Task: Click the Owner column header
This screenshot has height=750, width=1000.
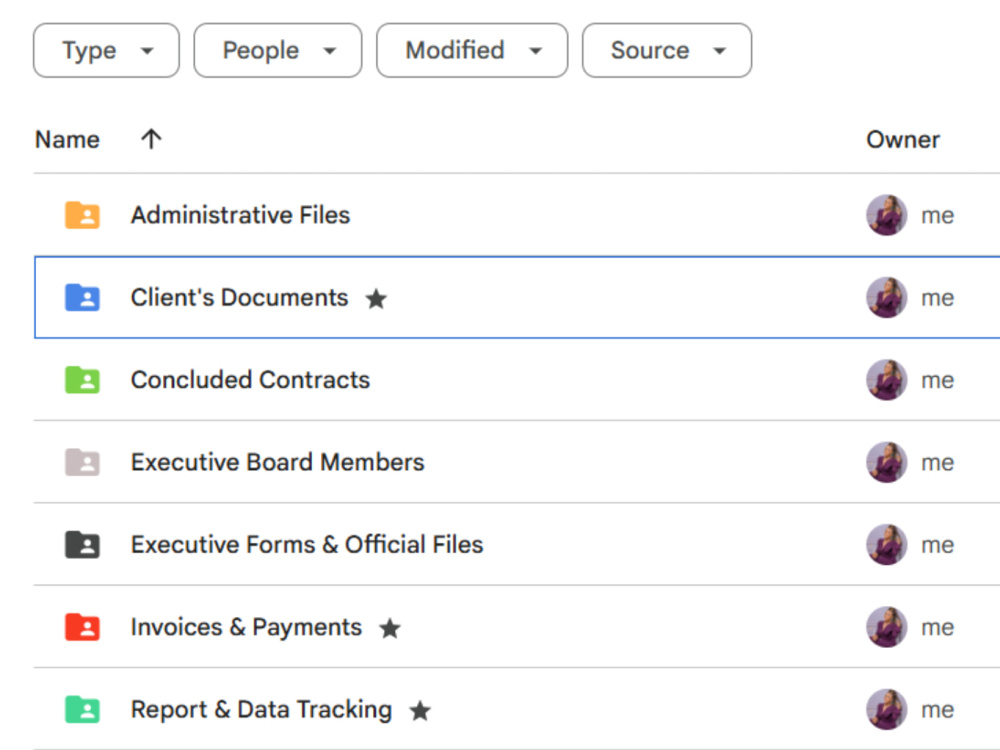Action: click(x=903, y=139)
